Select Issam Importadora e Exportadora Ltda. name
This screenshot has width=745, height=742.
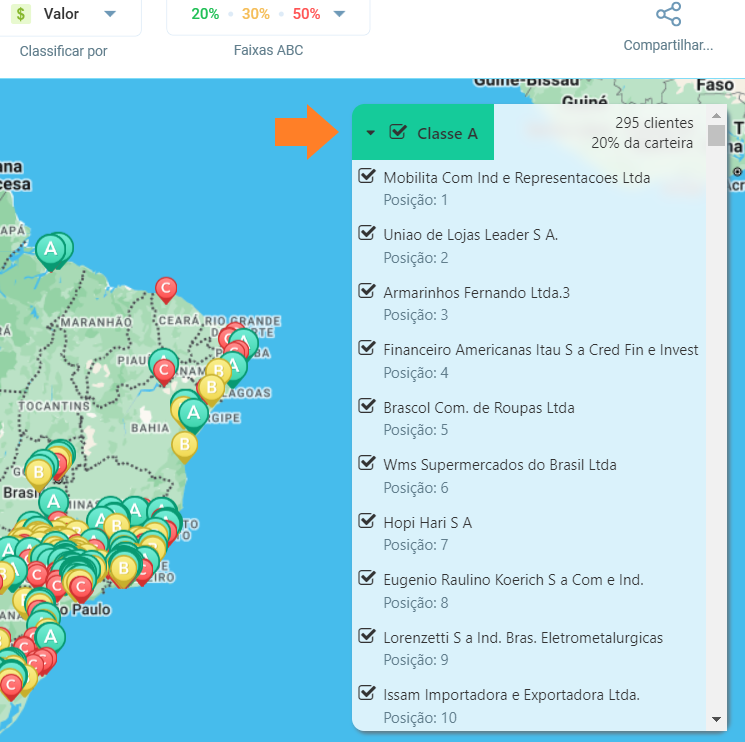coord(512,694)
